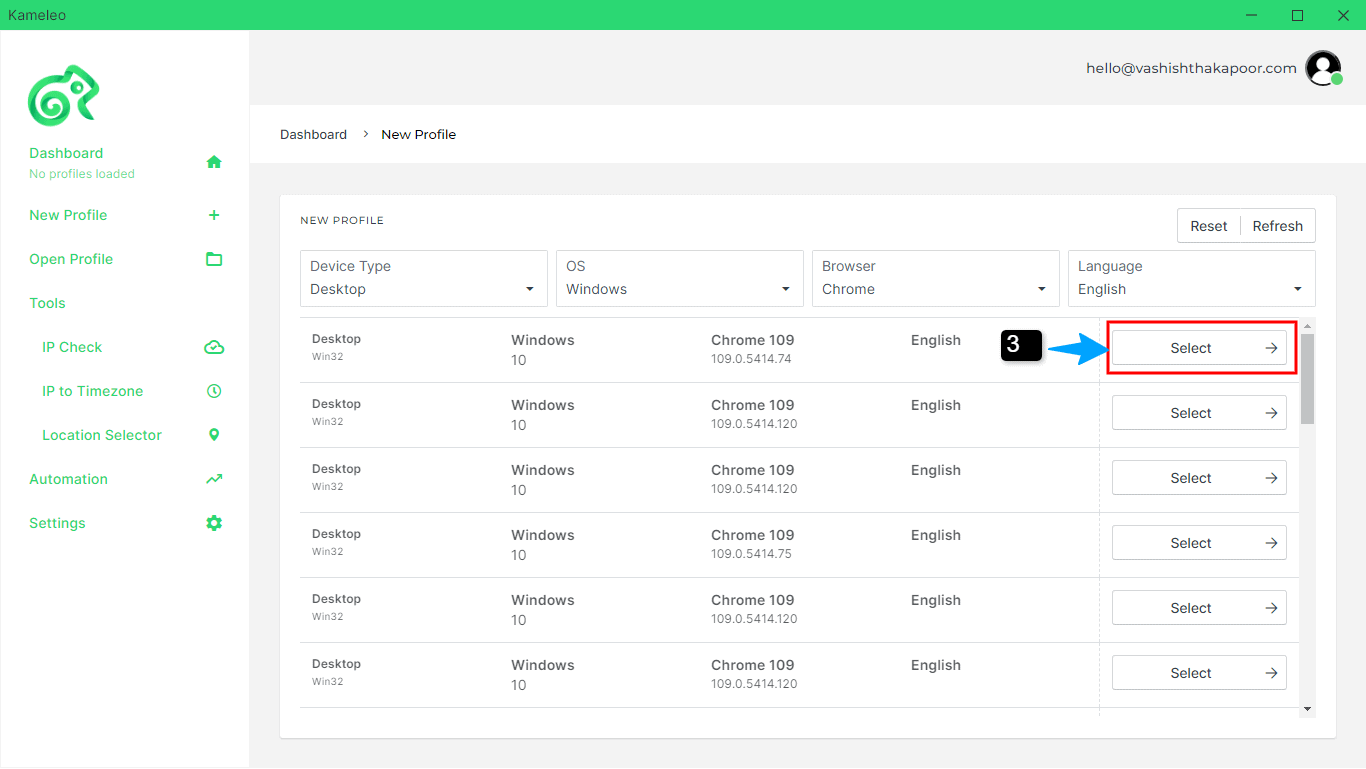Select the Tools menu item in sidebar
This screenshot has height=769, width=1366.
pyautogui.click(x=47, y=303)
